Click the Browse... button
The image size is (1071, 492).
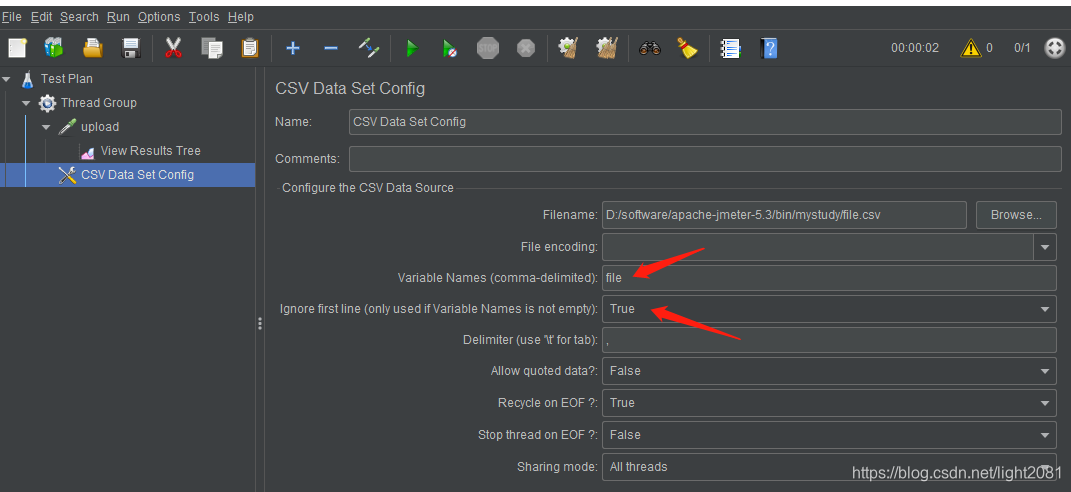(x=1016, y=215)
